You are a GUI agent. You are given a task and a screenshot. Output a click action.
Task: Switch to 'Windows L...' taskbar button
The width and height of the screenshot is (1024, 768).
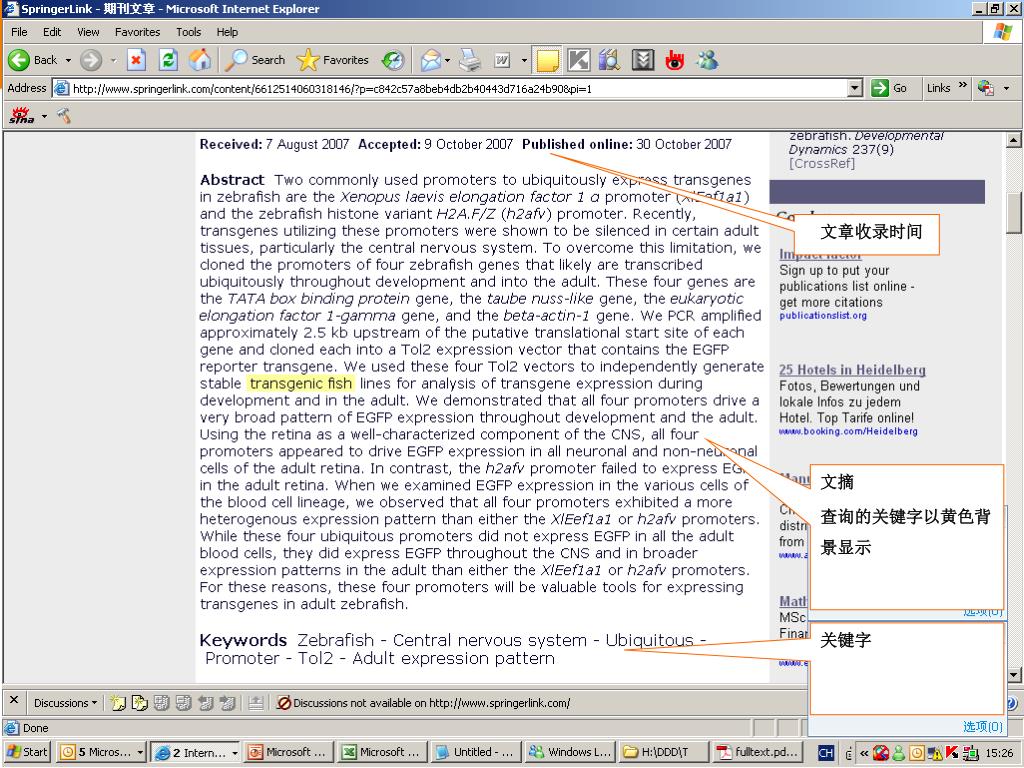coord(569,752)
